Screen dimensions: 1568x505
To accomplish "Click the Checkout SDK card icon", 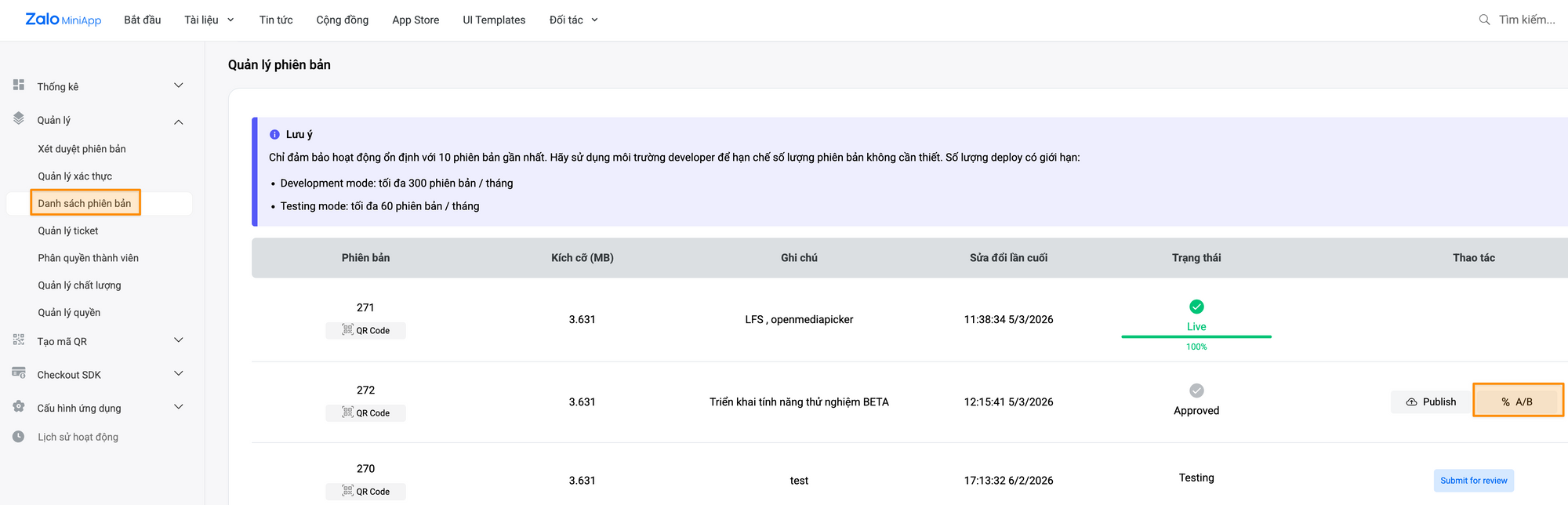I will (19, 373).
